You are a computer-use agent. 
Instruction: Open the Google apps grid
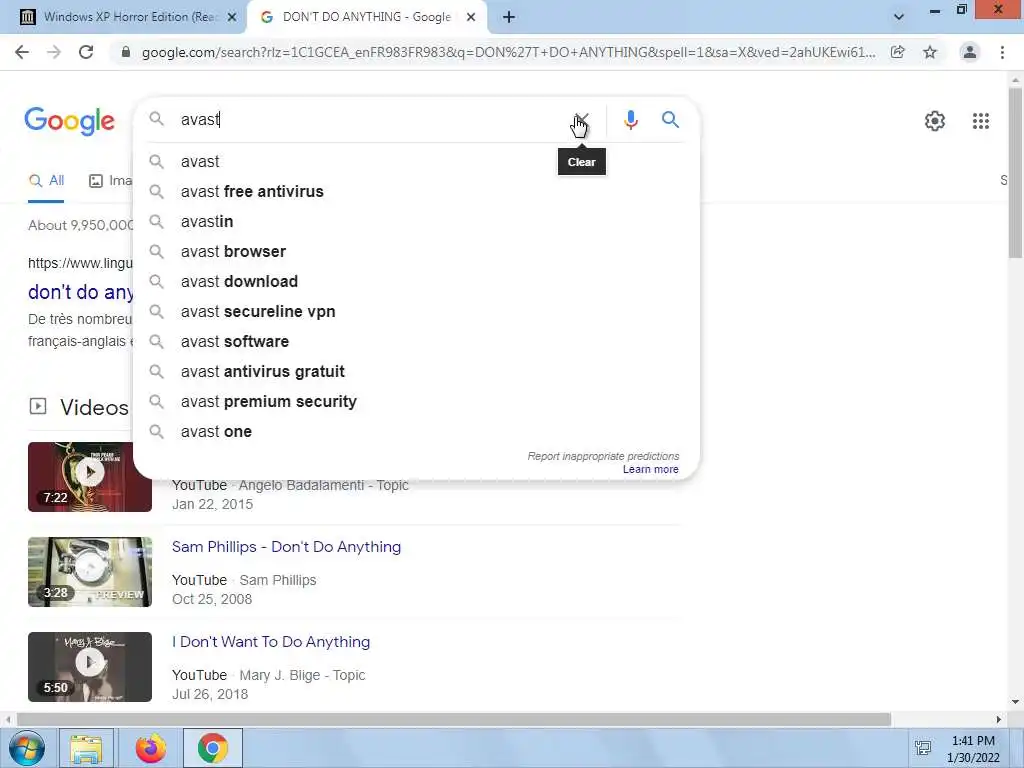coord(980,121)
